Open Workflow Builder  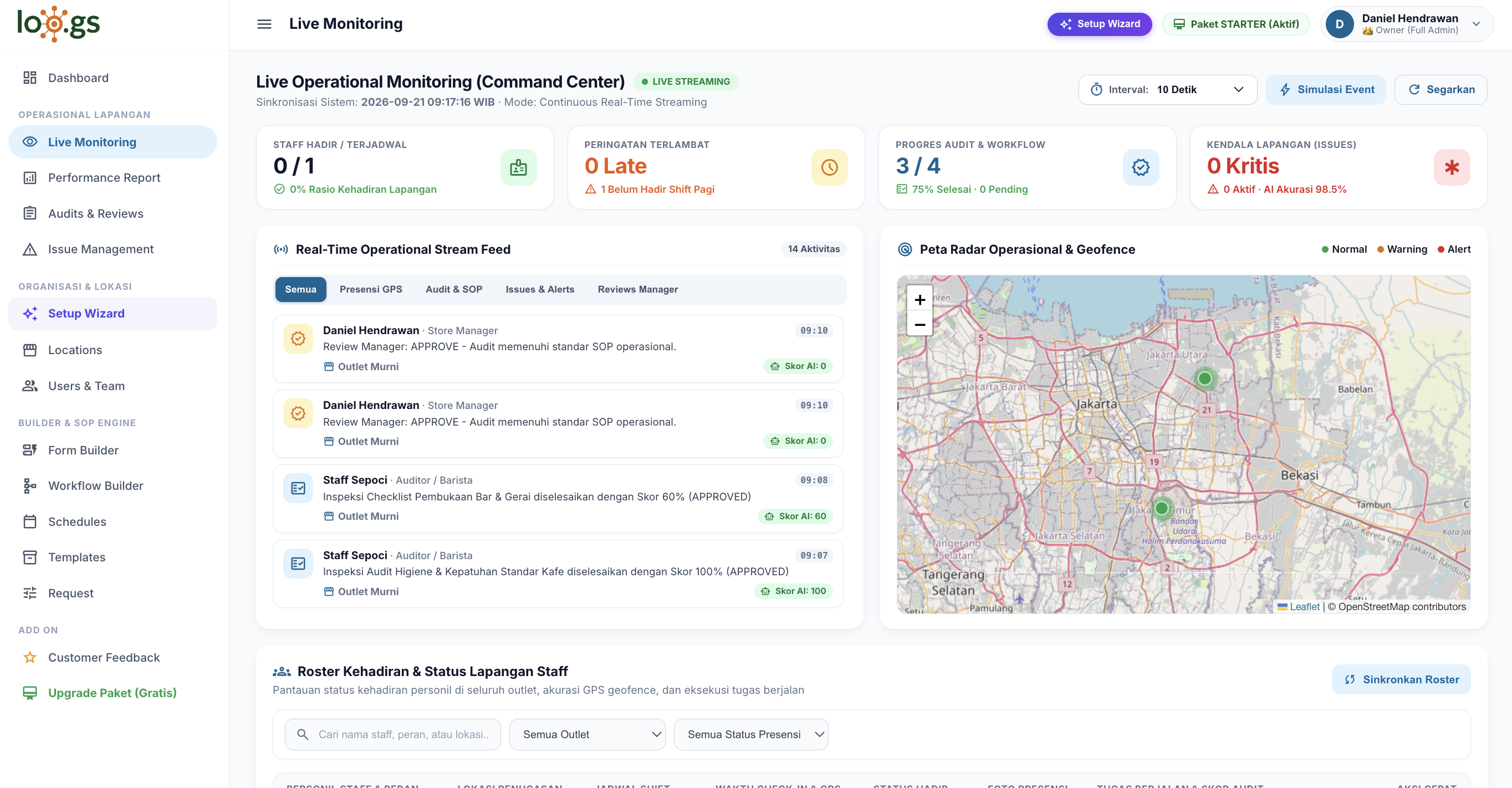tap(113, 486)
